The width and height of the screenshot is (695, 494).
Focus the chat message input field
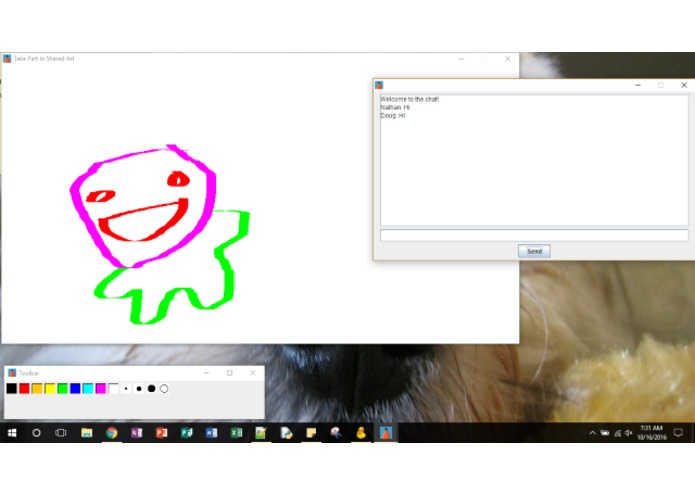click(534, 235)
